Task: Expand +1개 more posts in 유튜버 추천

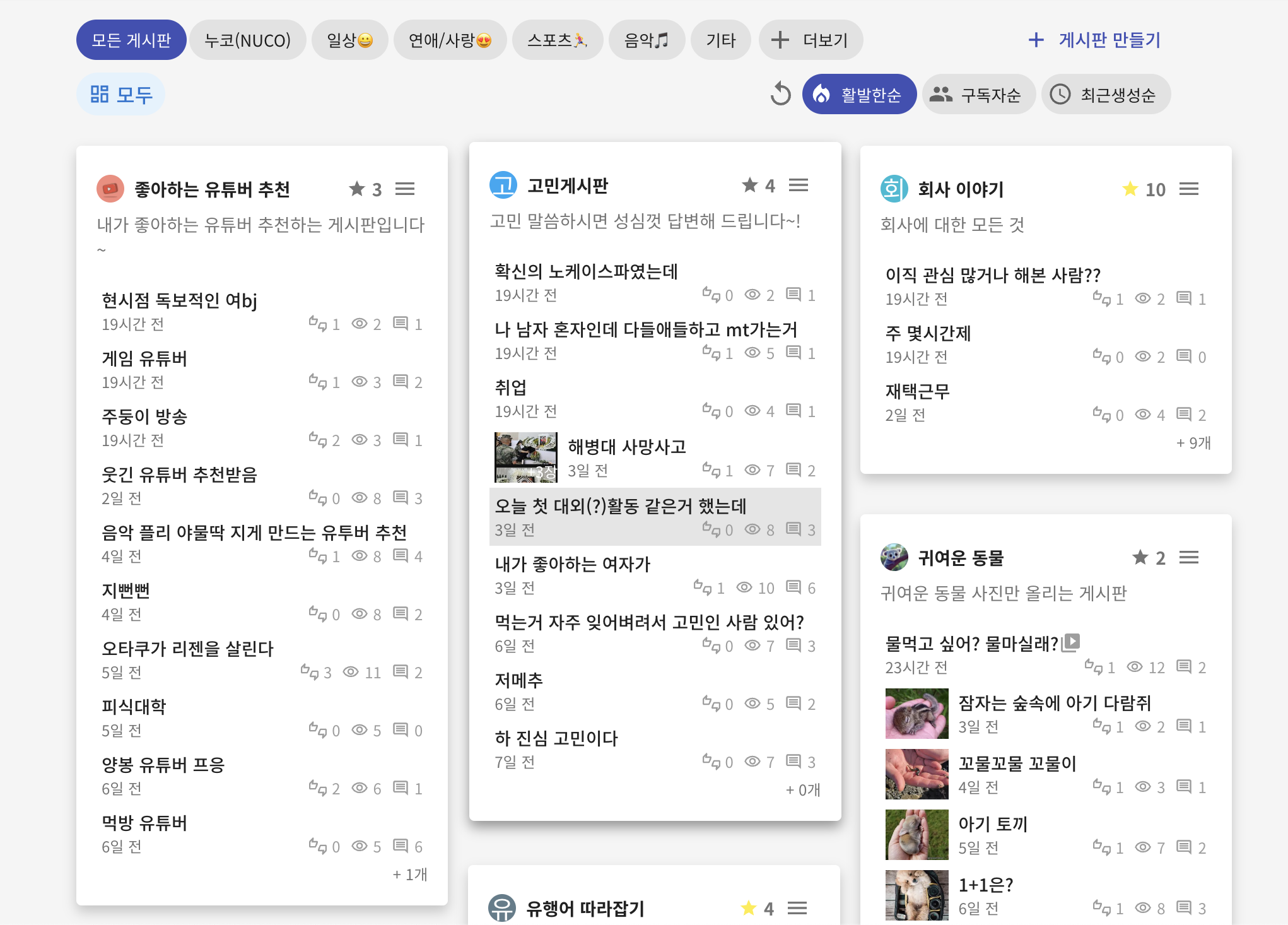Action: coord(410,875)
